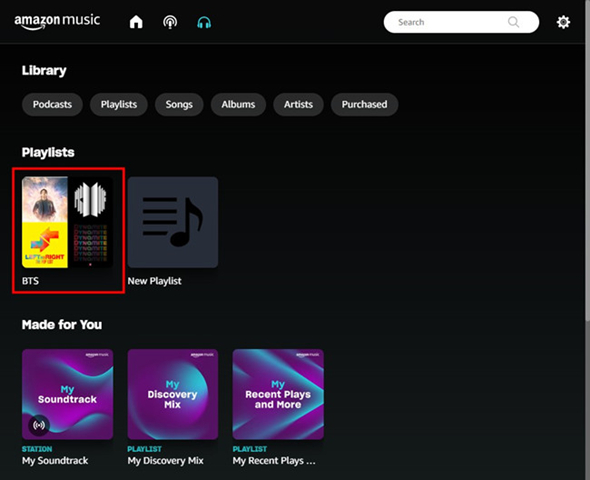This screenshot has width=590, height=480.
Task: Filter library by Playlists
Action: (x=119, y=104)
